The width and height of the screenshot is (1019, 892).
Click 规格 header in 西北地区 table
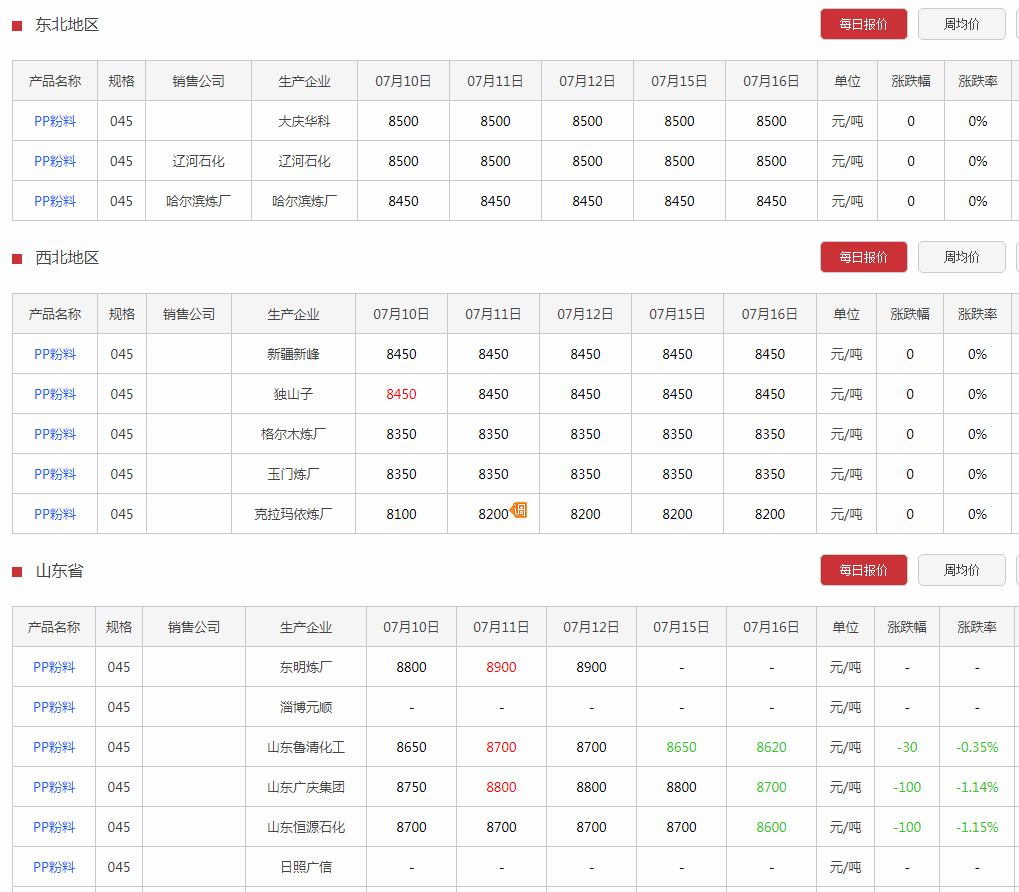point(122,314)
